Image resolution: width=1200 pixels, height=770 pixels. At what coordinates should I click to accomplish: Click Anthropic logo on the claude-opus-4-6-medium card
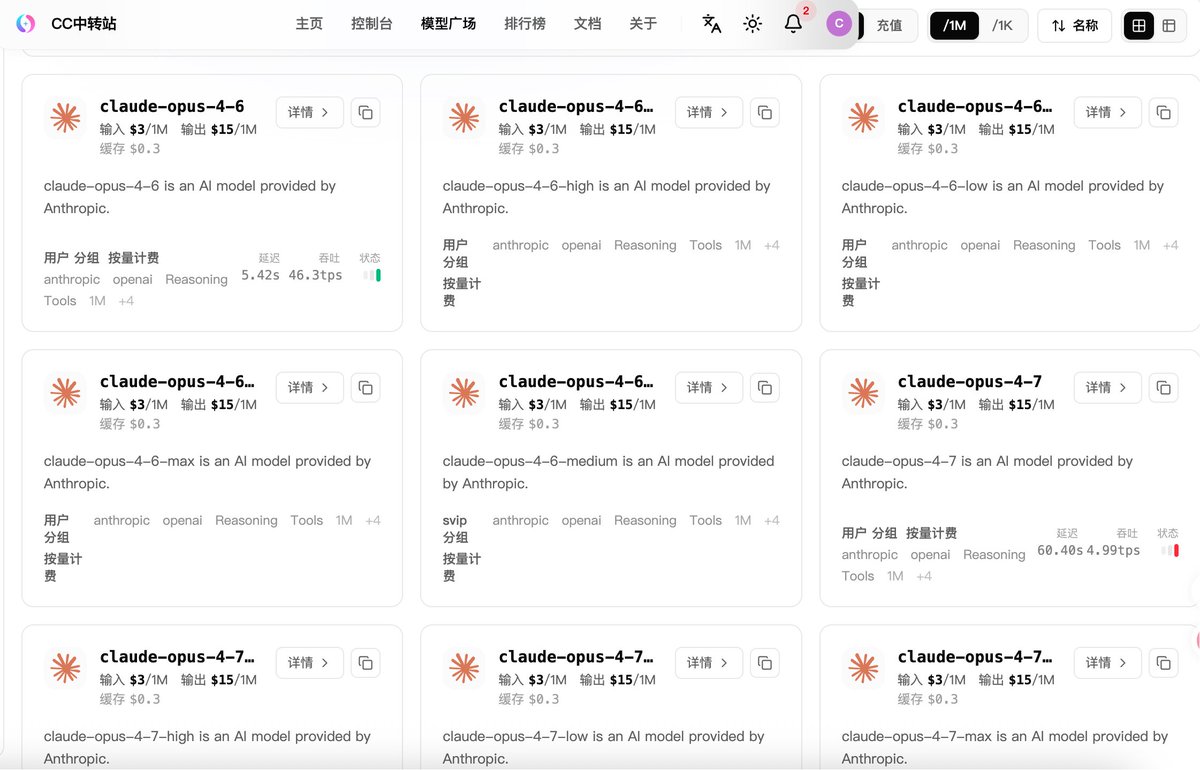464,393
